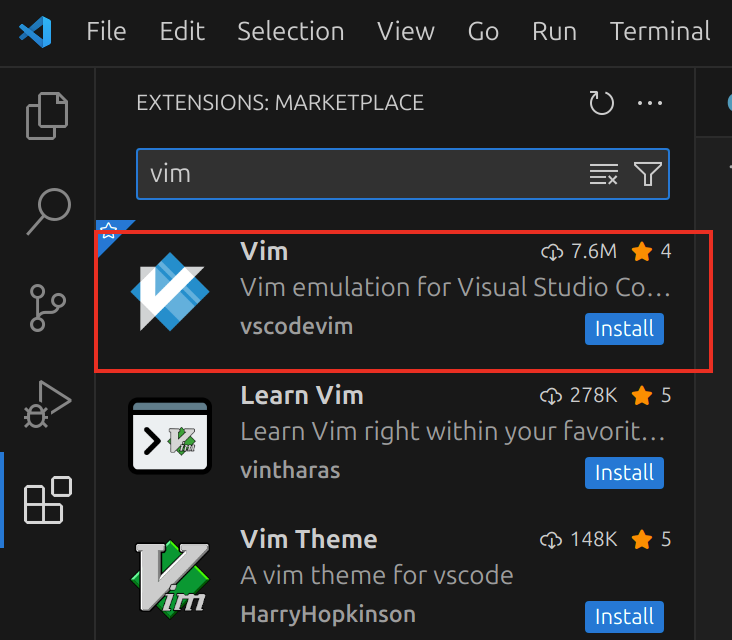Click 'Learn Vim right within your favorit…' description
Viewport: 732px width, 640px height.
coord(452,431)
